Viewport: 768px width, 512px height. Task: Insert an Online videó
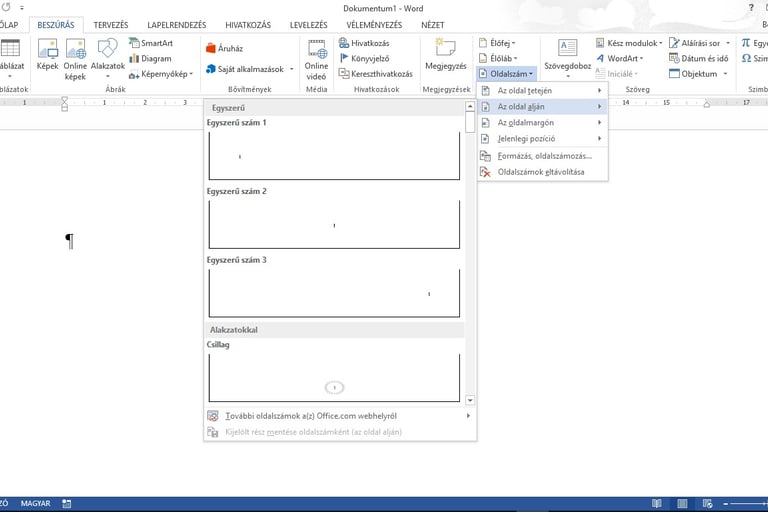point(316,60)
